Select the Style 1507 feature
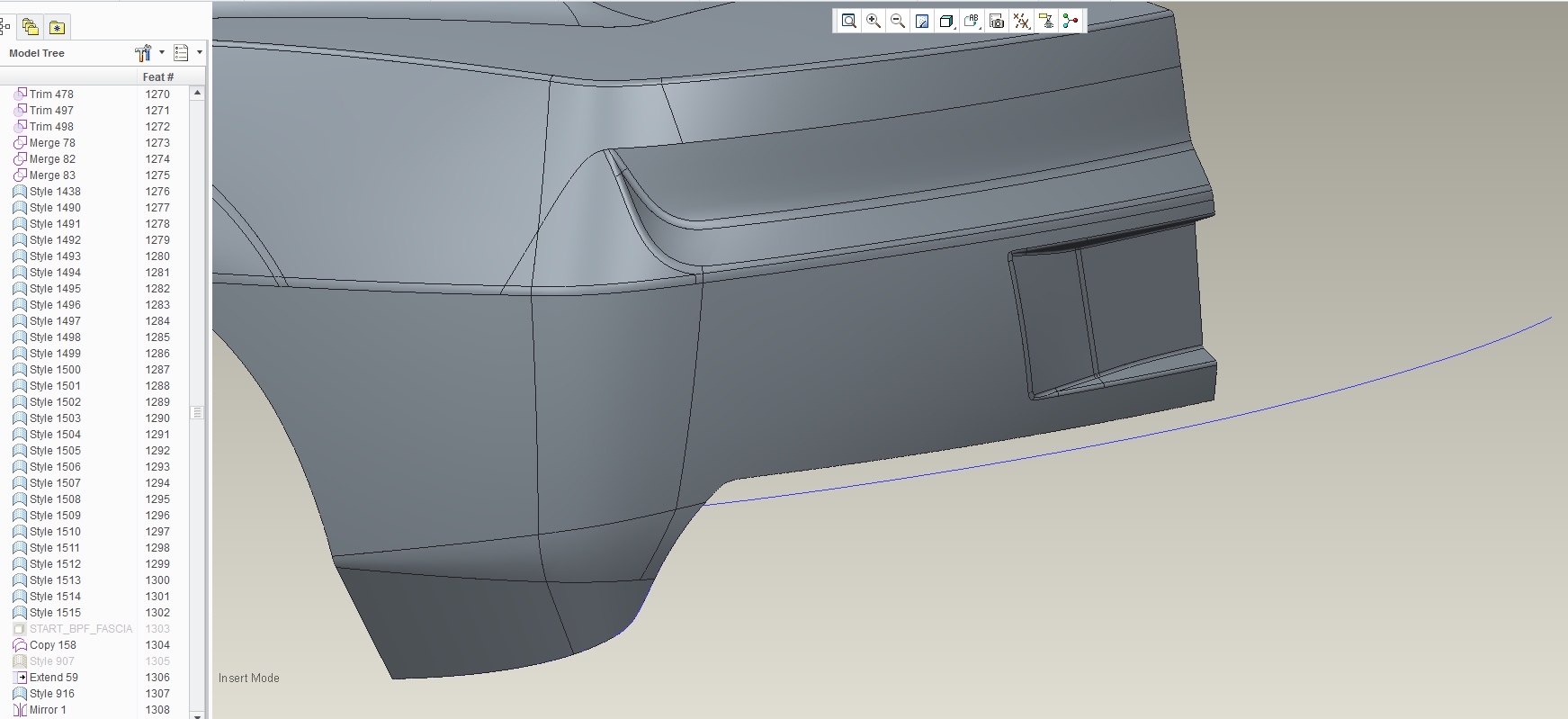Viewport: 1568px width, 719px height. pos(55,483)
